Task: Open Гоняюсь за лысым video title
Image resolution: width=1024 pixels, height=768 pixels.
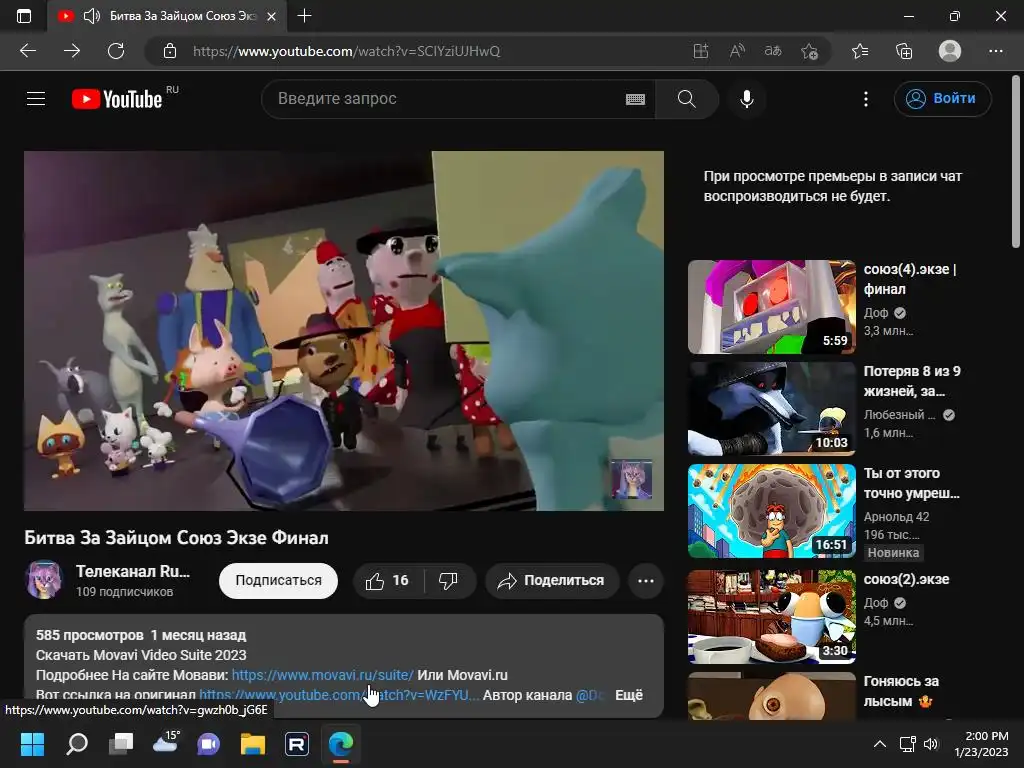Action: [901, 691]
